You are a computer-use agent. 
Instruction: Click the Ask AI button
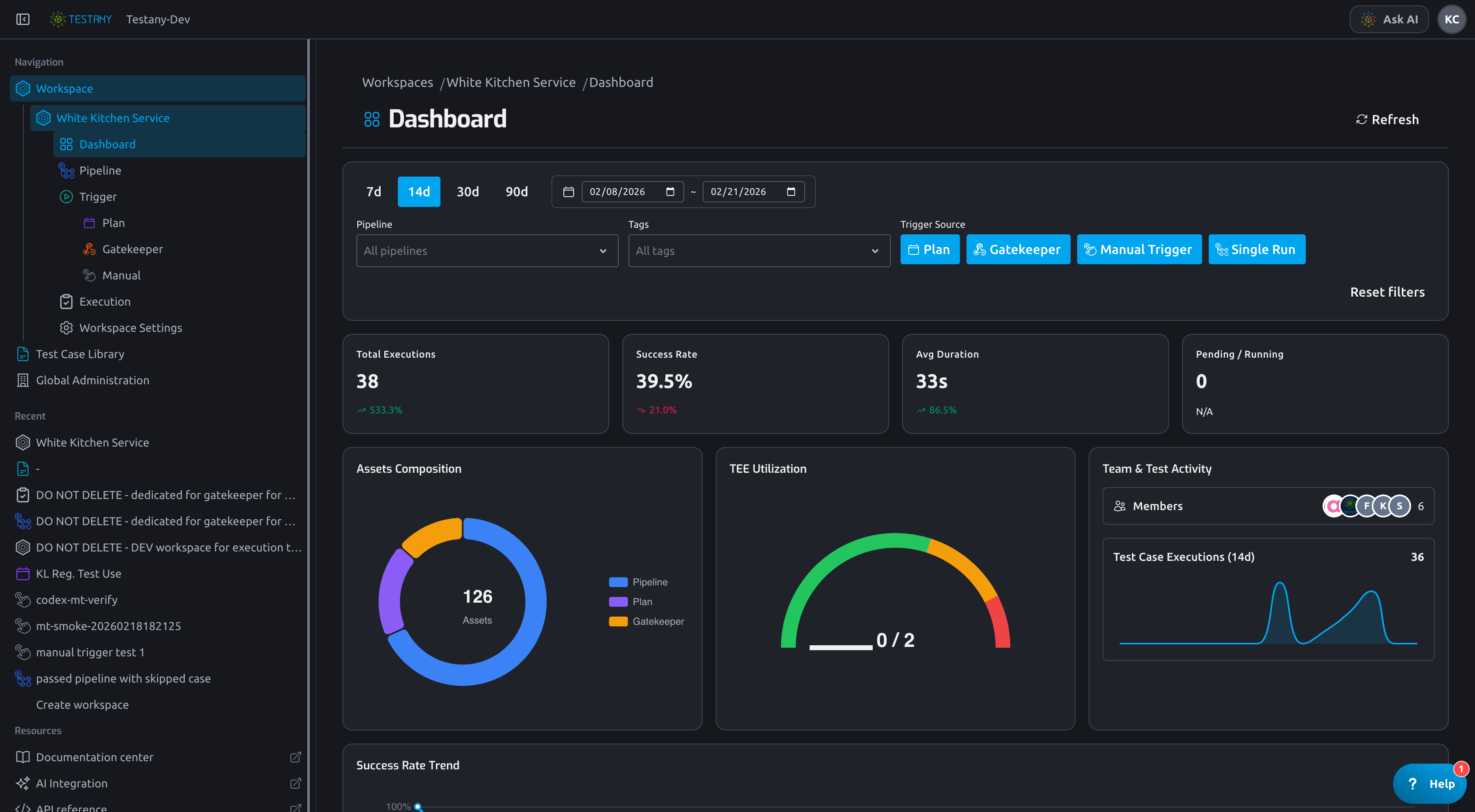(1389, 20)
